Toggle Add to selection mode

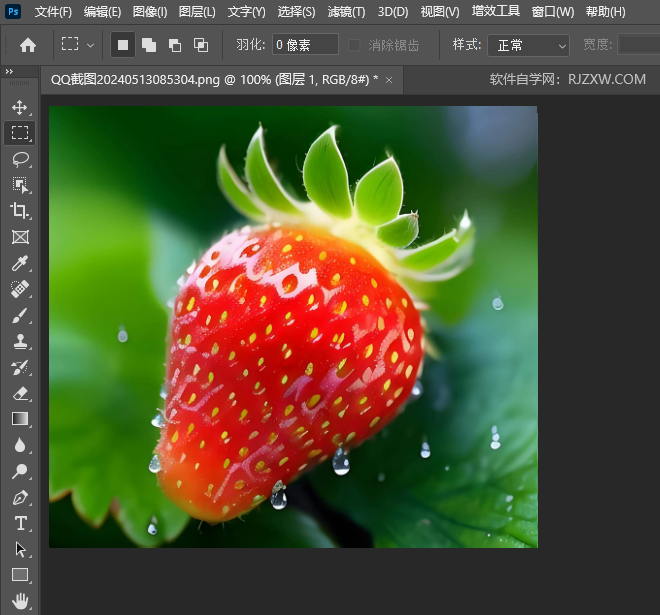coord(149,45)
